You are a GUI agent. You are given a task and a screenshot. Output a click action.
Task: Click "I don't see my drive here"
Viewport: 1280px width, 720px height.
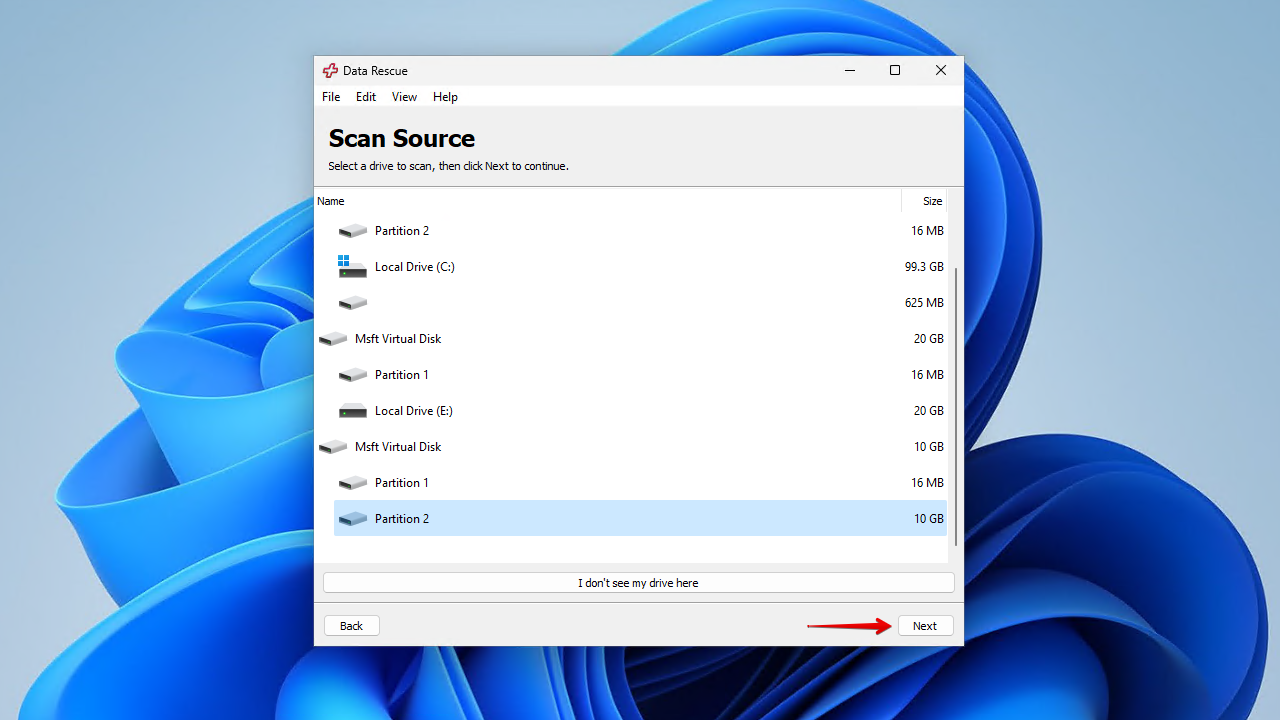pos(638,582)
